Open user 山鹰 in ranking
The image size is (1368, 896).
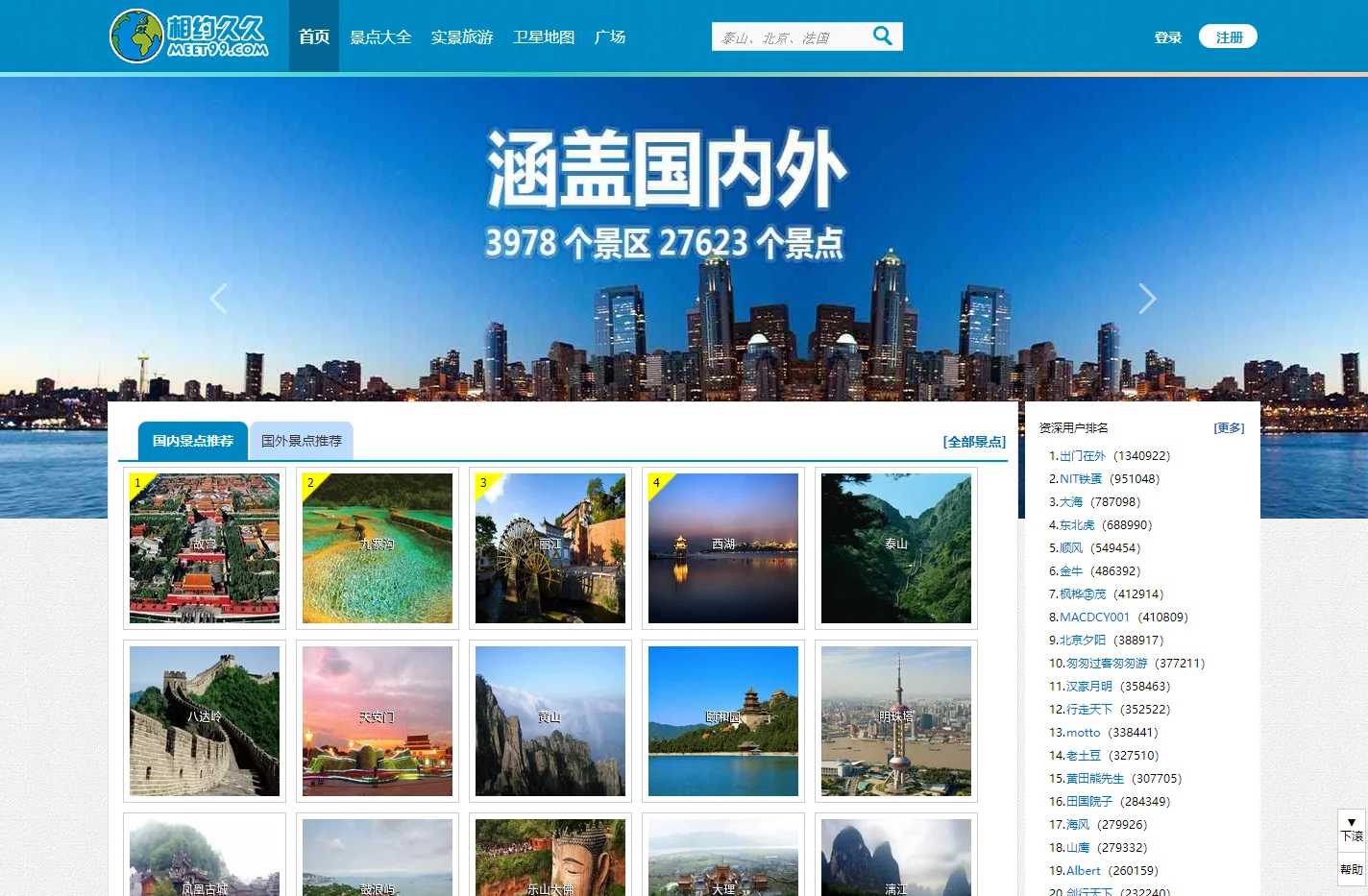click(x=1078, y=848)
